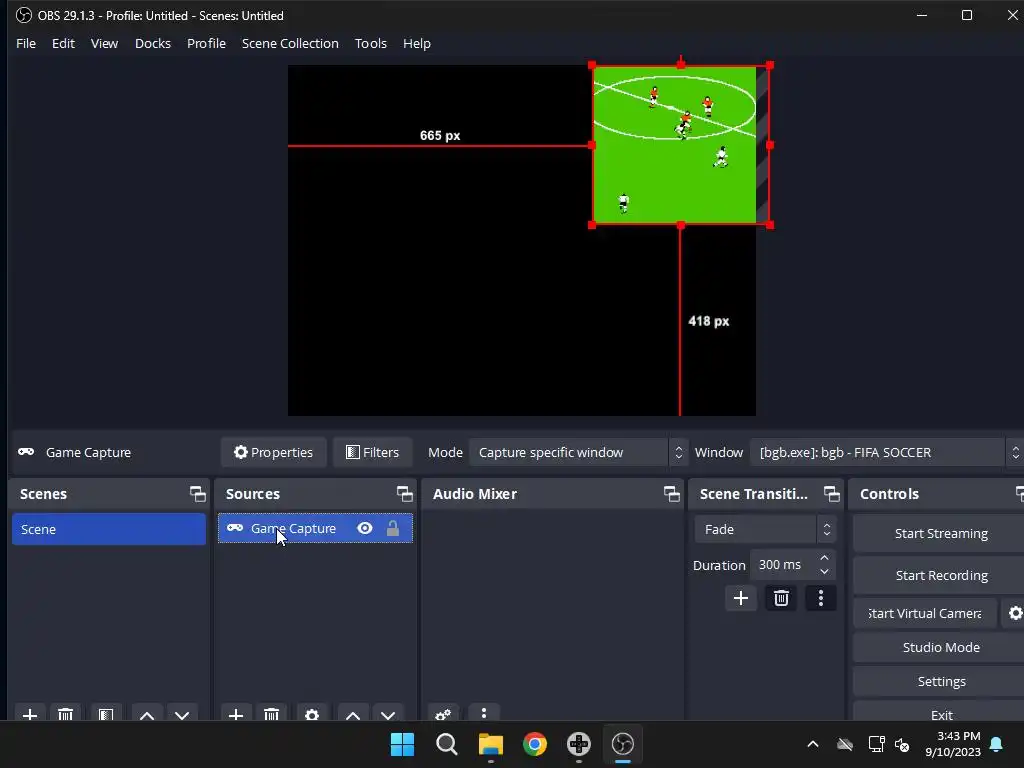1024x768 pixels.
Task: Move the source up in the Sources list
Action: pyautogui.click(x=353, y=714)
